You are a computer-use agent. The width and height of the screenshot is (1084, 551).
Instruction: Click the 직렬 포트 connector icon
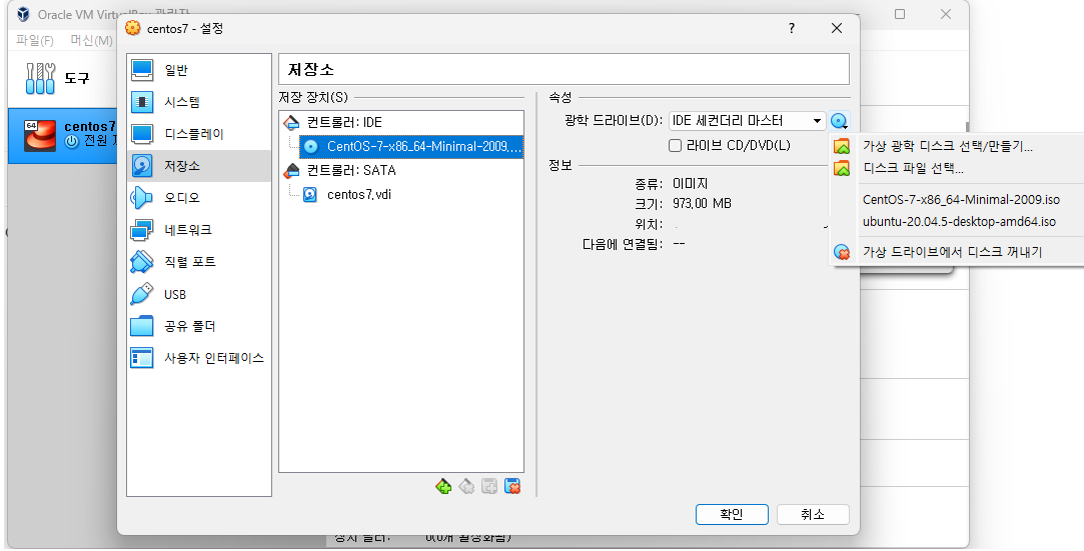pos(142,262)
